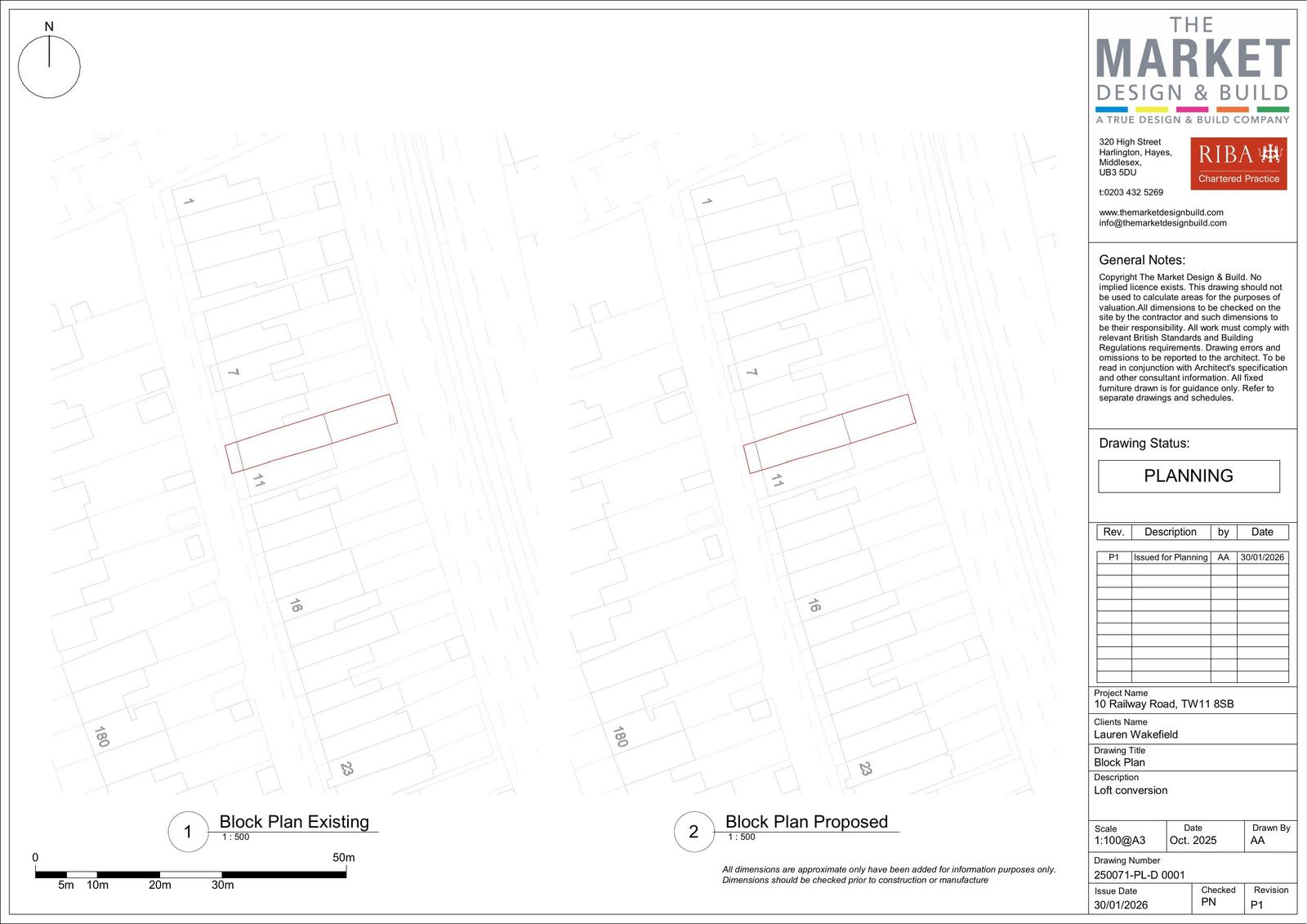Viewport: 1307px width, 924px height.
Task: Click the RIBA Chartered Practice logo
Action: (1238, 163)
